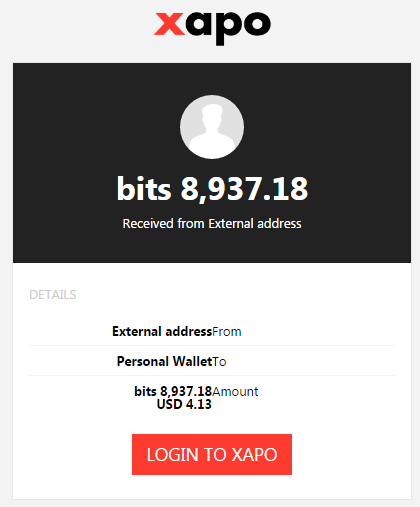The width and height of the screenshot is (420, 507).
Task: Select the "Personal Wallet" value
Action: [164, 361]
